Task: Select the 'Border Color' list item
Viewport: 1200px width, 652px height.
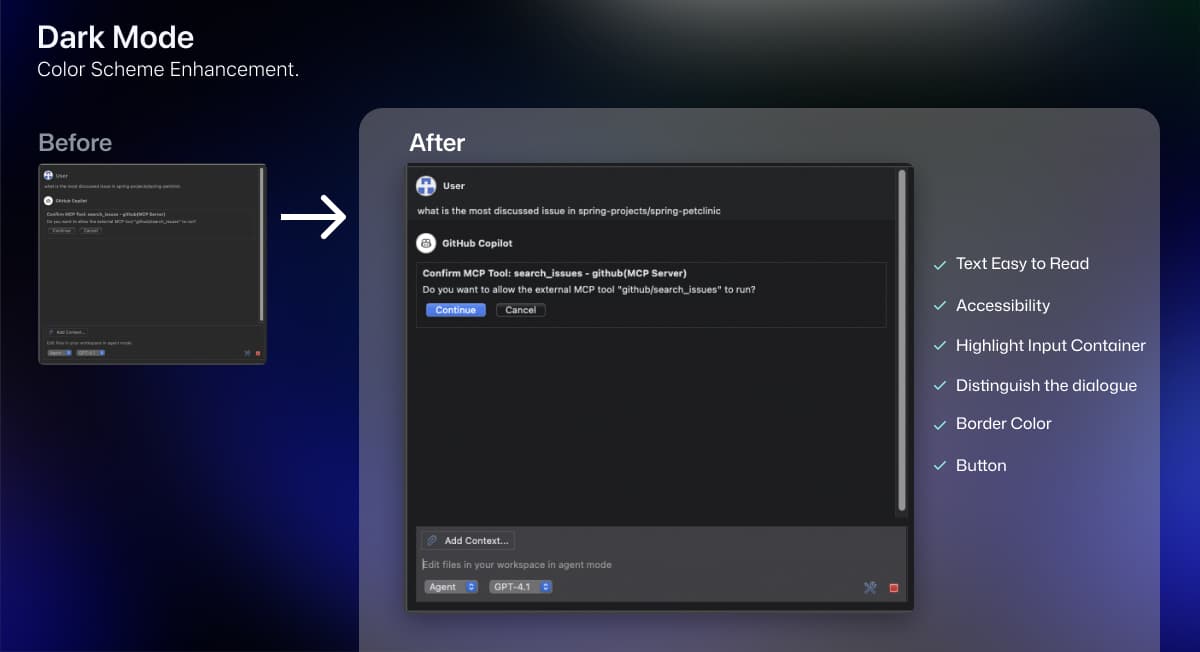Action: pyautogui.click(x=1004, y=424)
